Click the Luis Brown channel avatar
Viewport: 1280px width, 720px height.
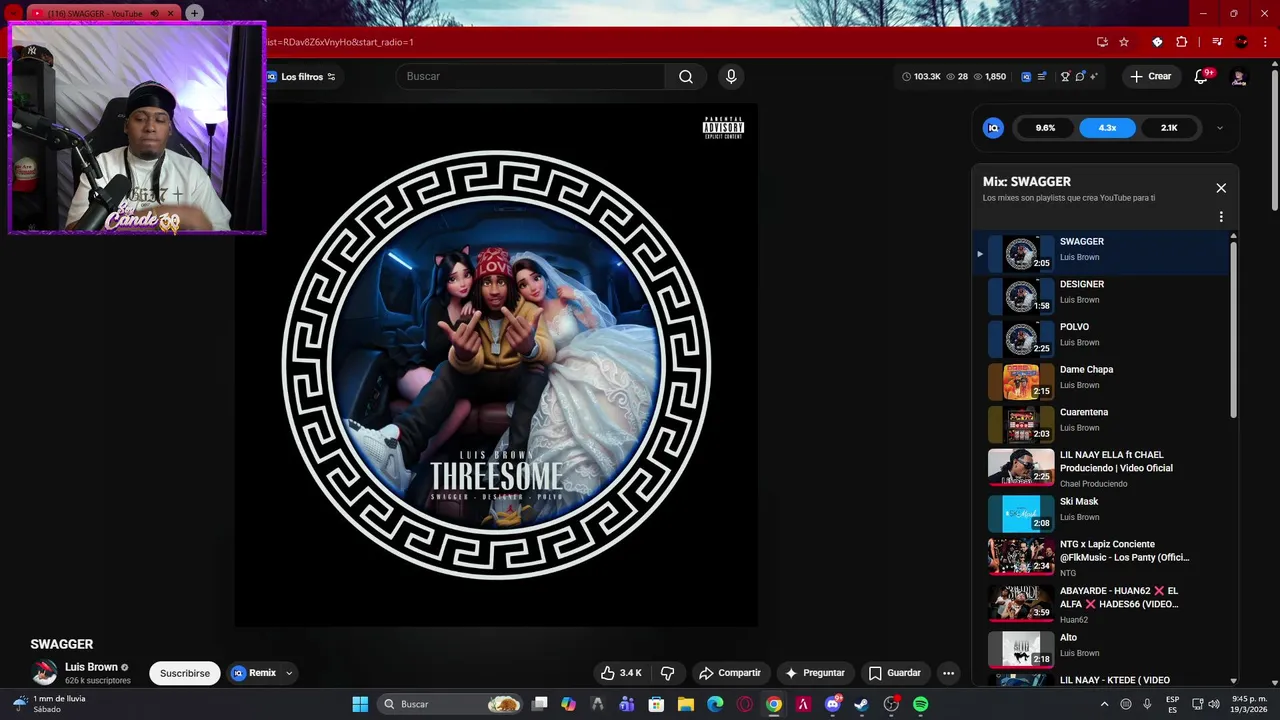point(44,673)
